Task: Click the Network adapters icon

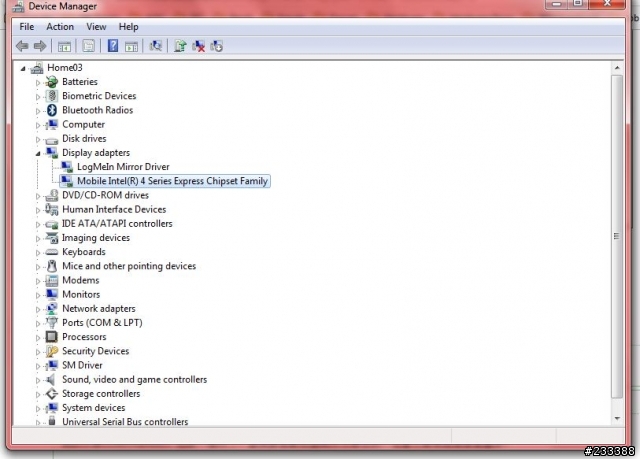Action: (52, 309)
